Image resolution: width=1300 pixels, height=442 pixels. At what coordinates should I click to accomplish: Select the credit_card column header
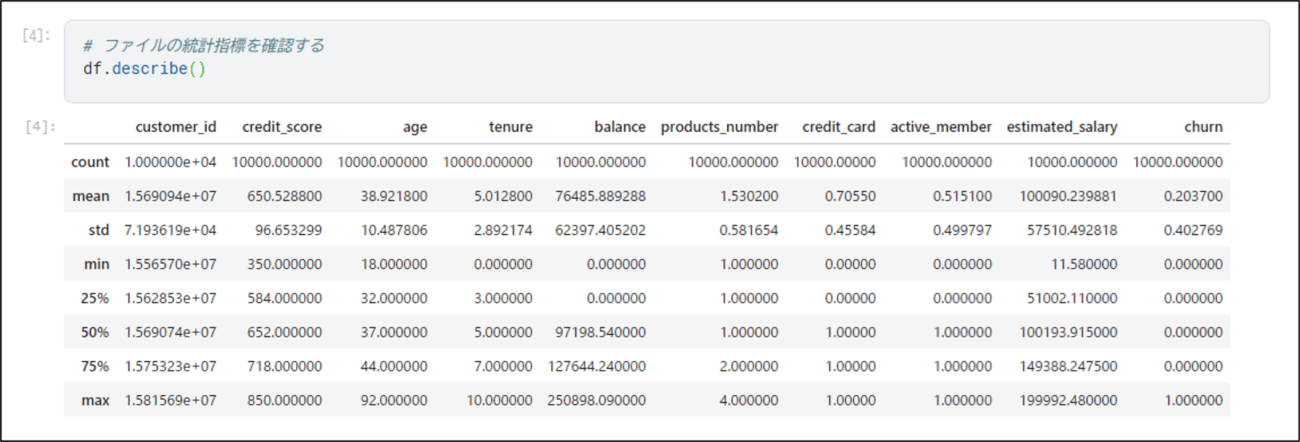839,127
